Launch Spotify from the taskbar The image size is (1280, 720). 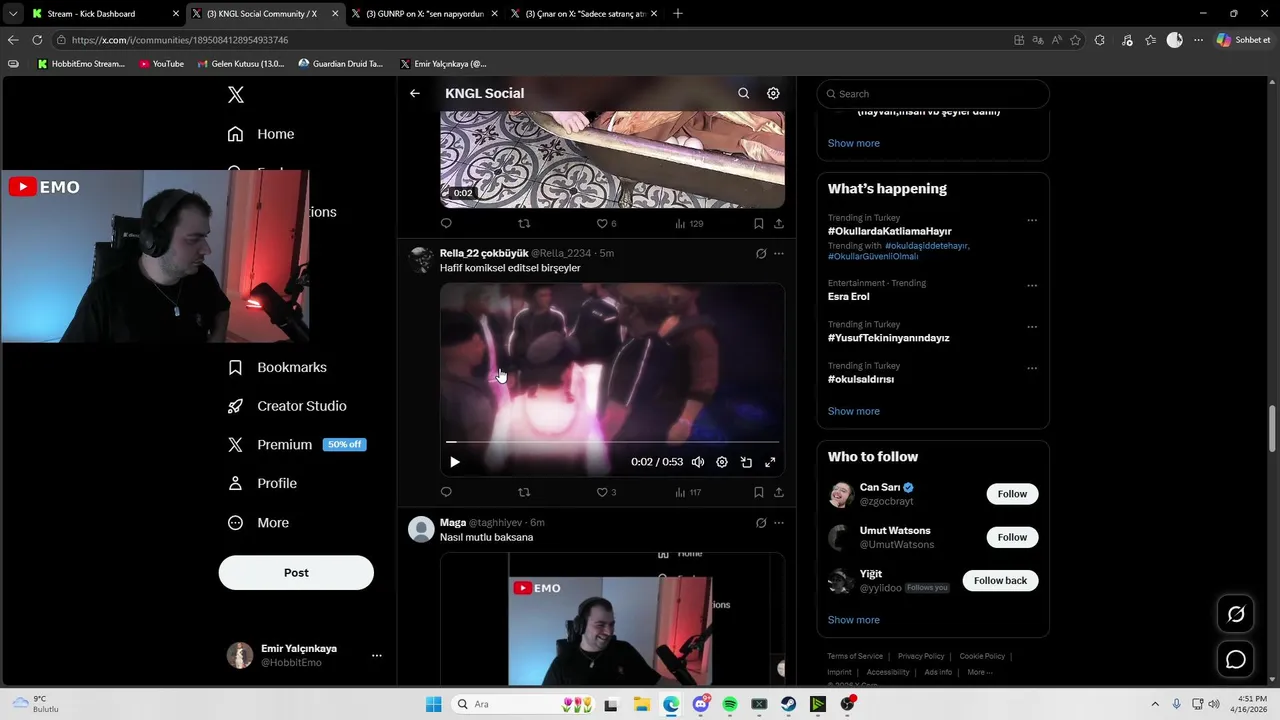730,704
